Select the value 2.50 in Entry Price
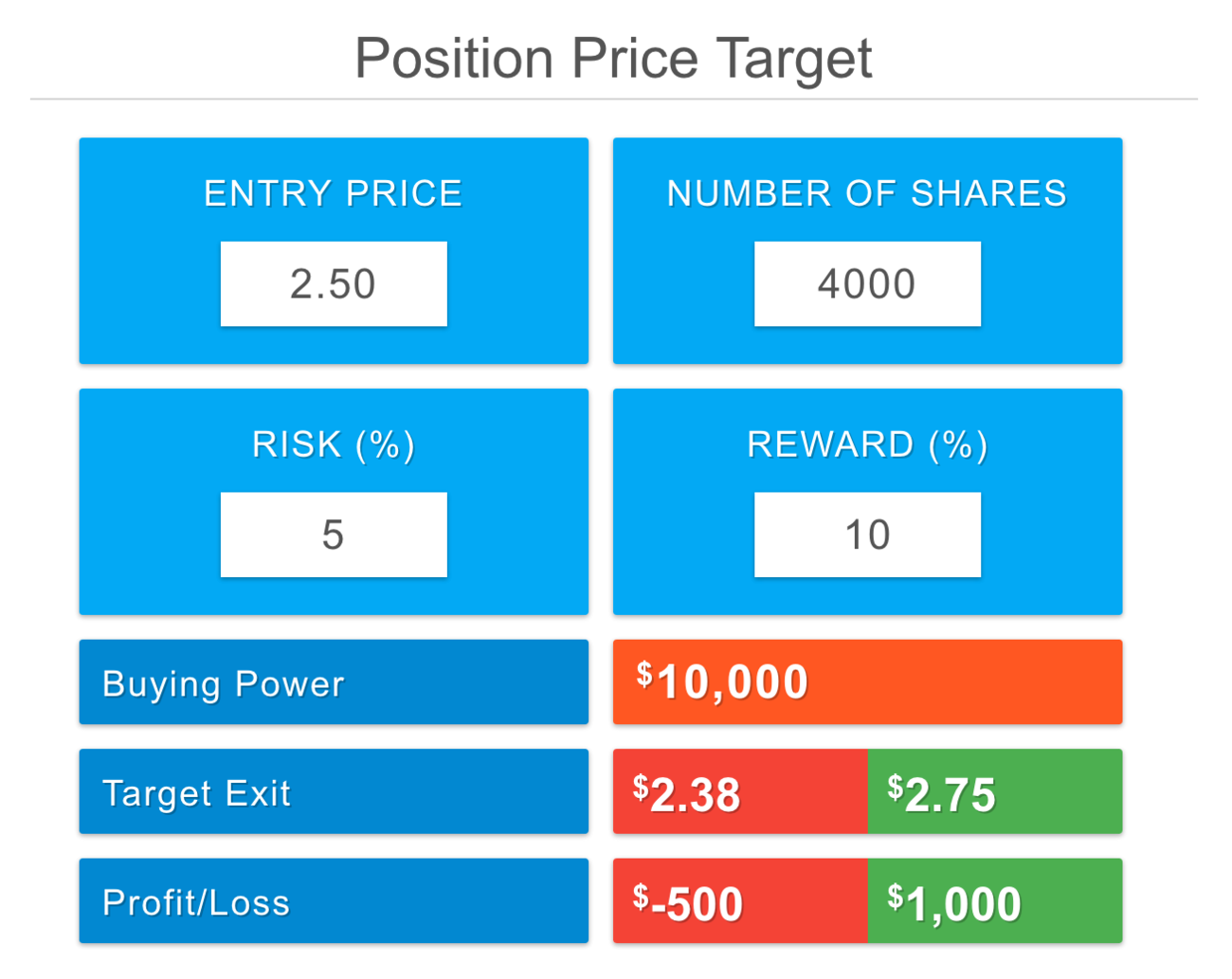The image size is (1232, 979). 334,283
